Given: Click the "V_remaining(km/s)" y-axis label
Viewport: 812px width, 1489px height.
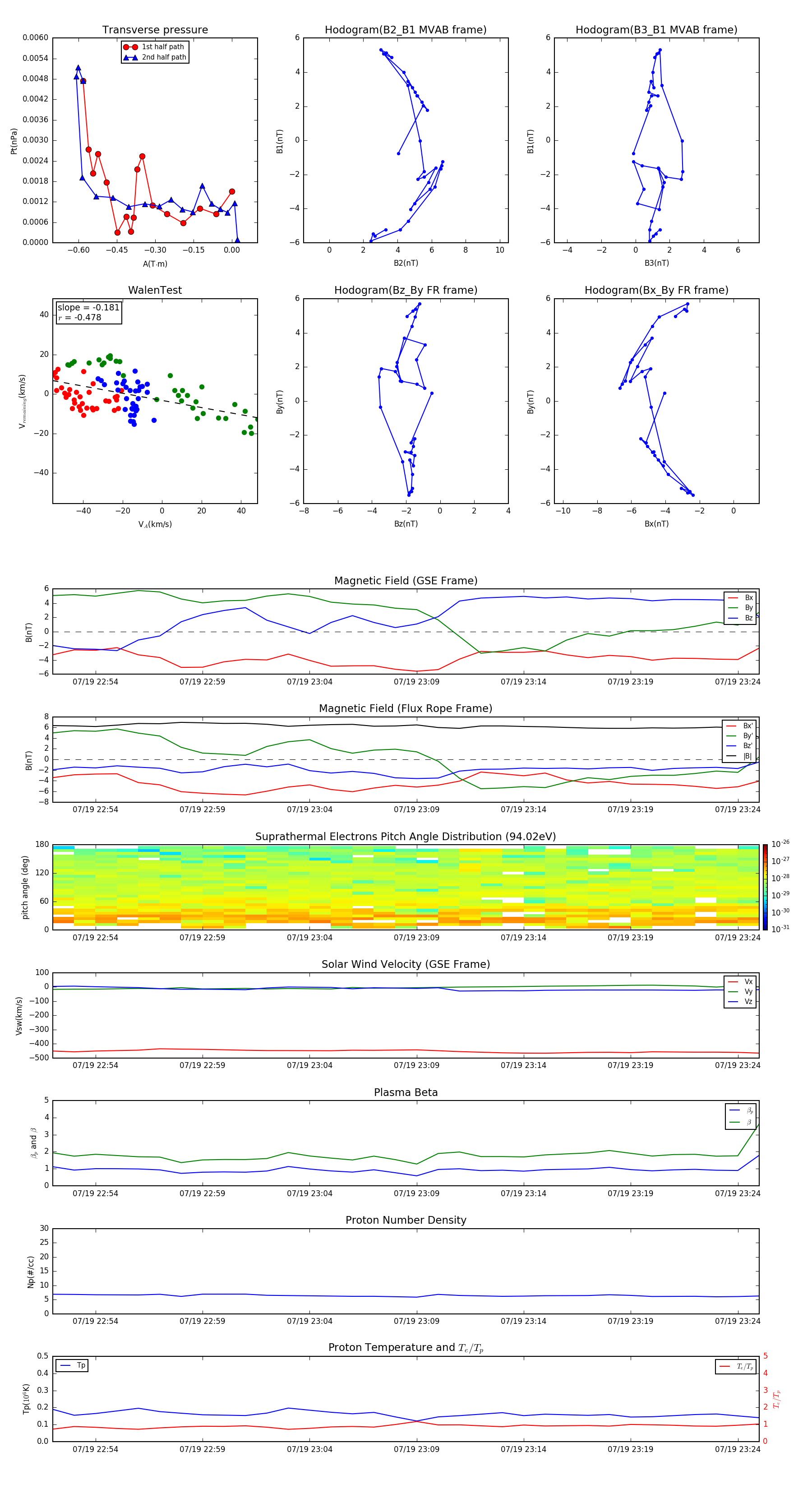Looking at the screenshot, I should pos(22,401).
